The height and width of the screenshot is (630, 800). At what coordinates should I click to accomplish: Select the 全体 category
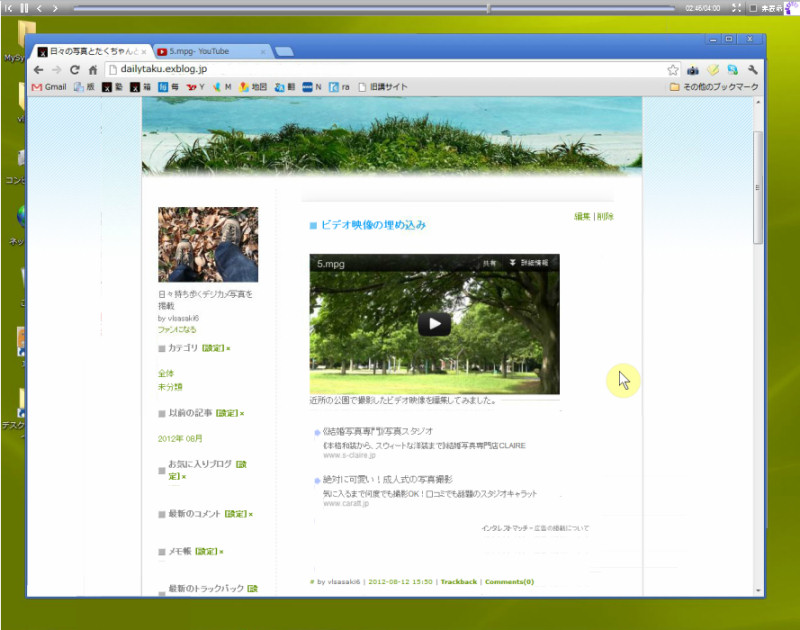[x=166, y=373]
